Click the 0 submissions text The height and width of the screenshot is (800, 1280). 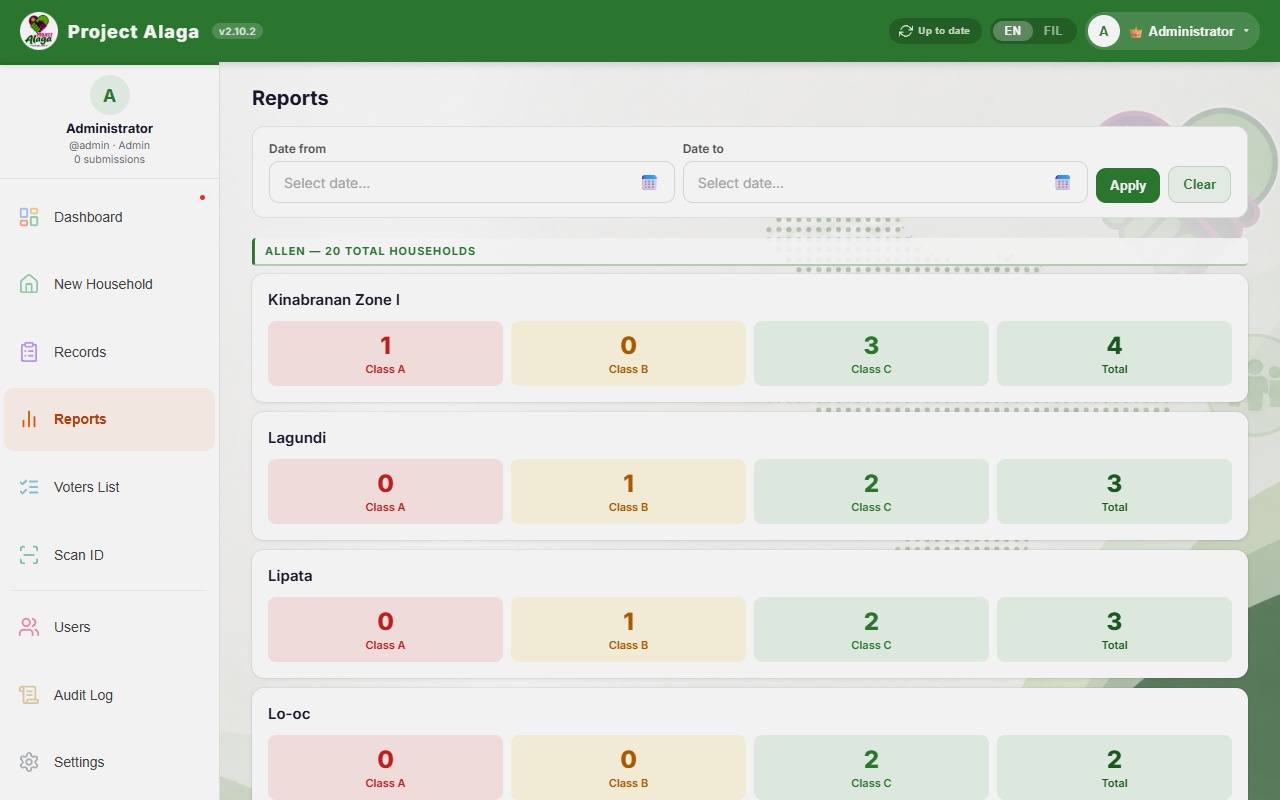click(110, 159)
